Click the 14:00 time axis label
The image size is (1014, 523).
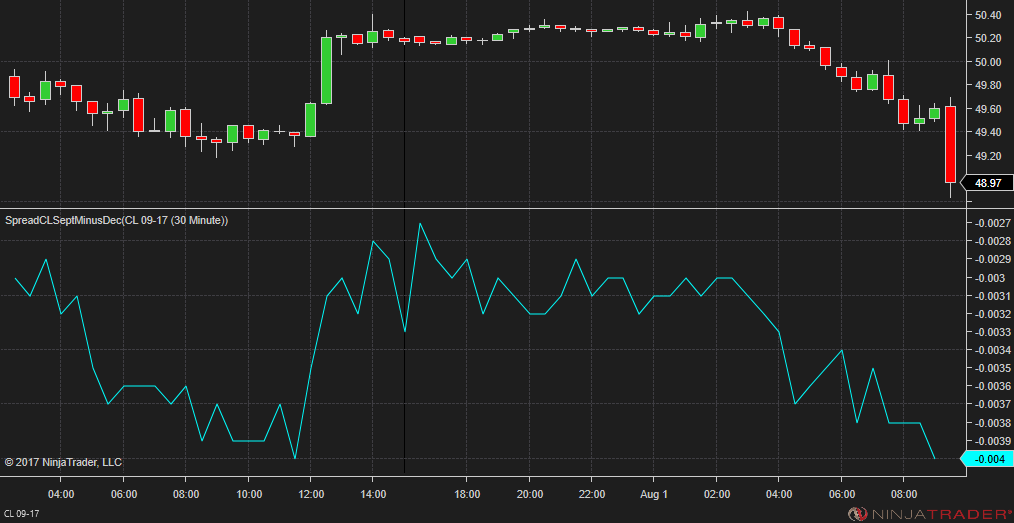tap(373, 494)
